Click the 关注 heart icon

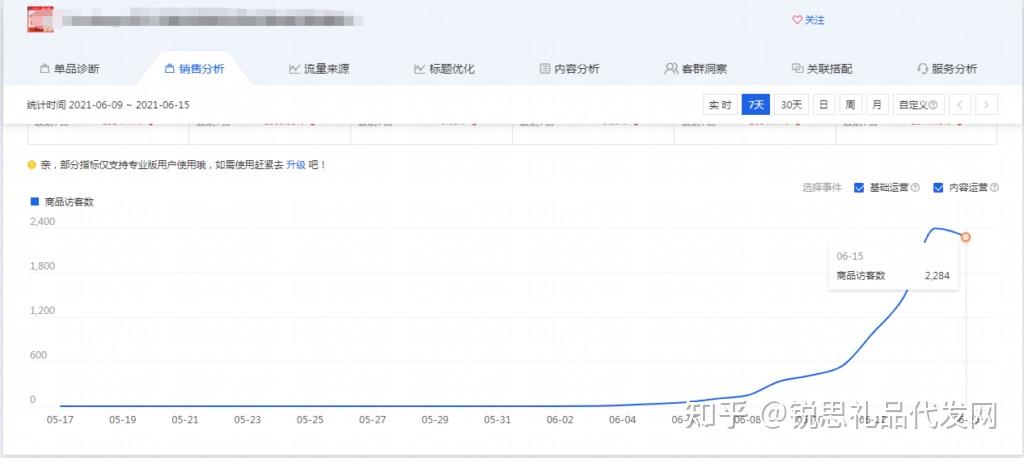click(797, 20)
